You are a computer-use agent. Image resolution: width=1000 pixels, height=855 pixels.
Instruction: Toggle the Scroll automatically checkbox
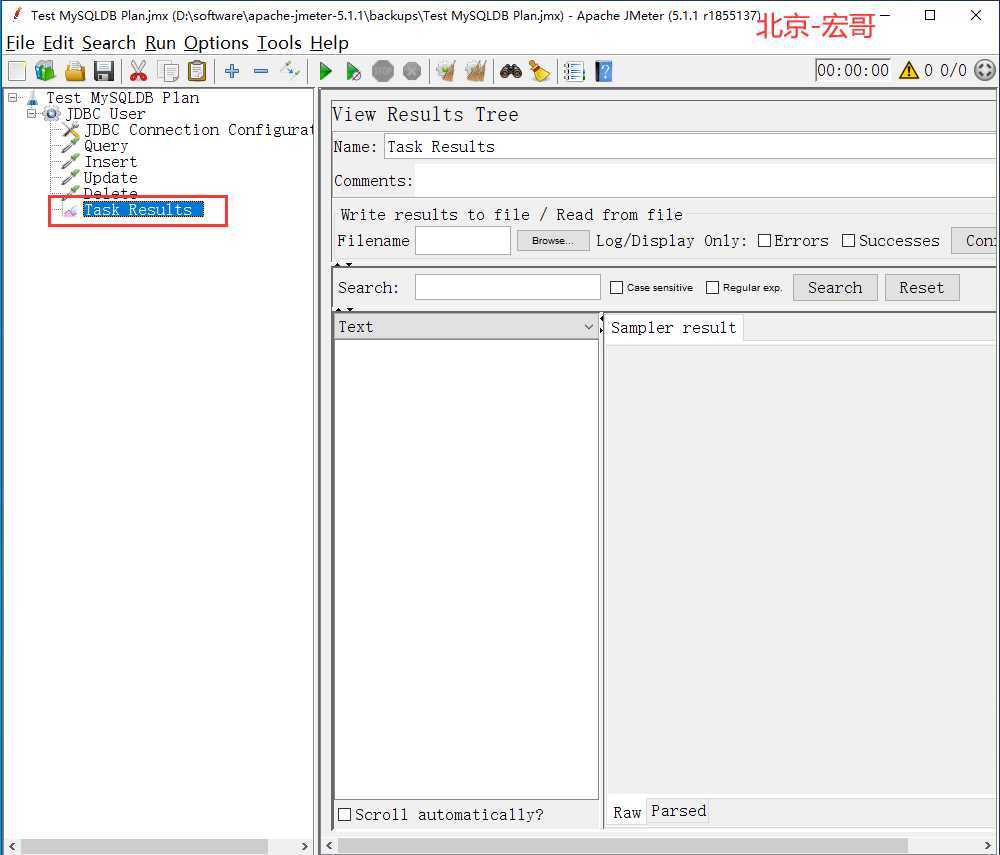(344, 814)
